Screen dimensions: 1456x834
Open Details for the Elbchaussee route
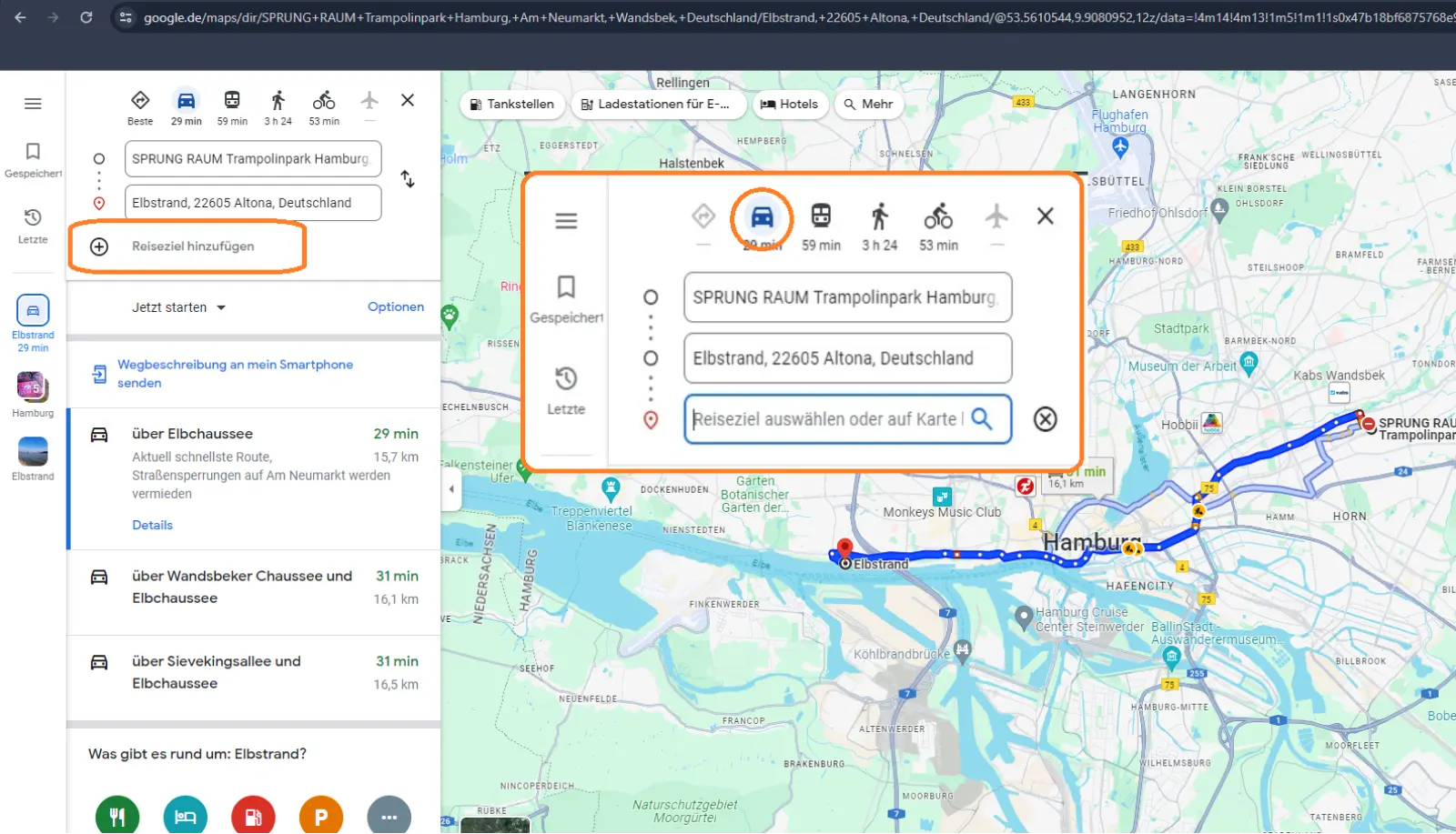(152, 526)
